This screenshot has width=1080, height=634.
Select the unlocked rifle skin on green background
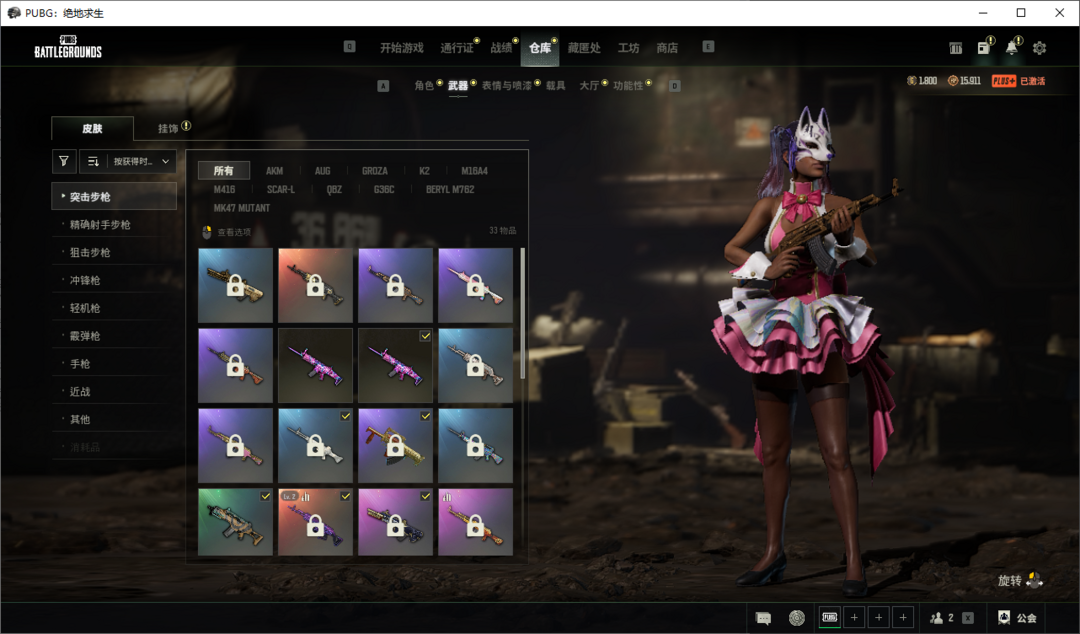coord(236,522)
